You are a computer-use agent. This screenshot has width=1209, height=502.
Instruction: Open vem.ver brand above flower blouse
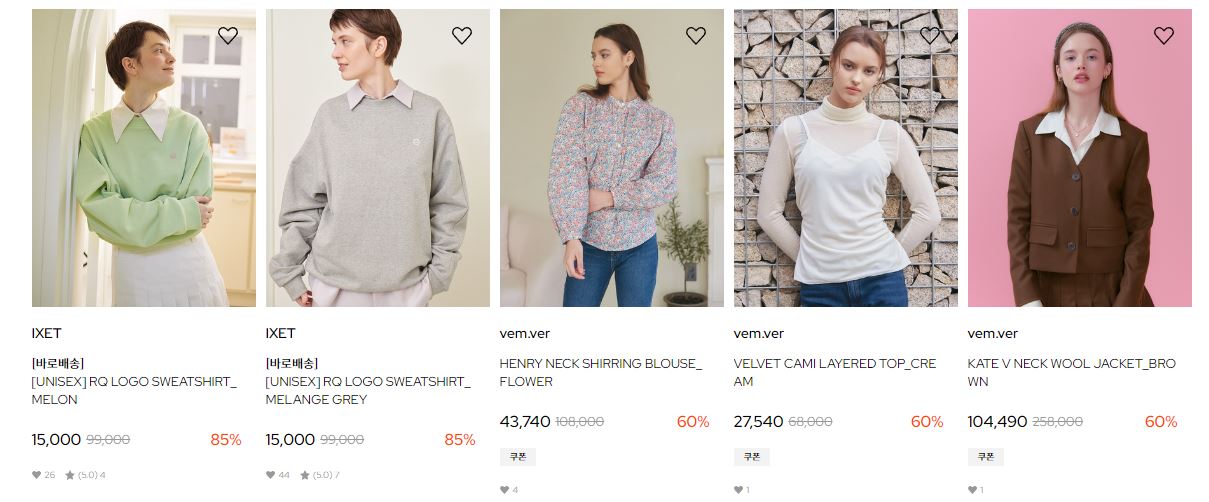(525, 333)
